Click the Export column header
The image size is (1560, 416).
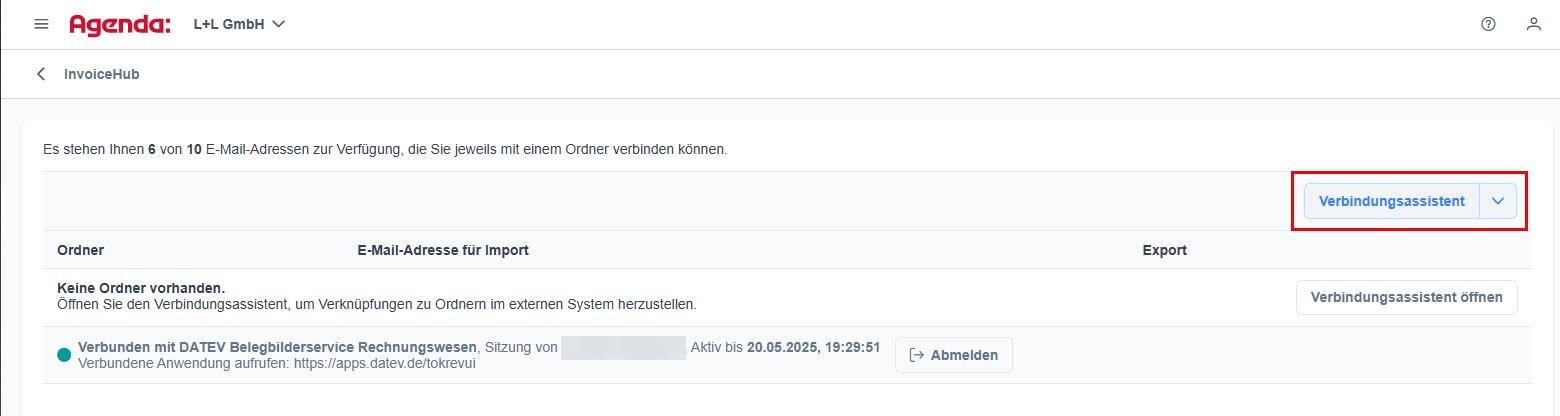point(1164,250)
